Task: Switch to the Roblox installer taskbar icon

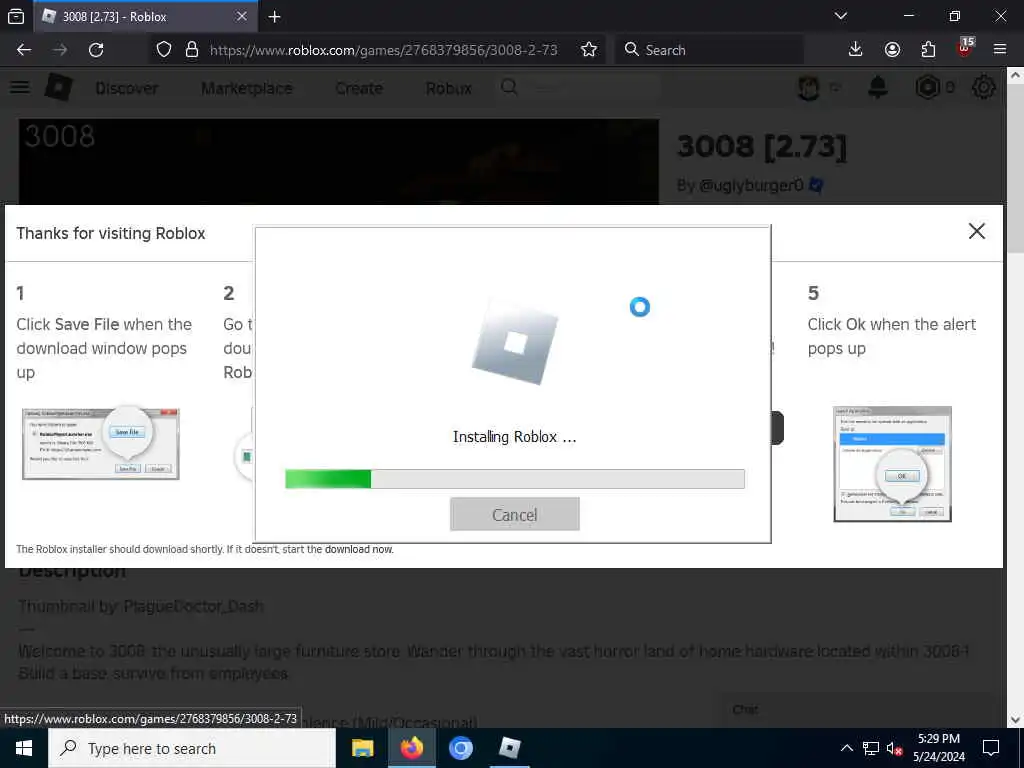Action: coord(509,748)
